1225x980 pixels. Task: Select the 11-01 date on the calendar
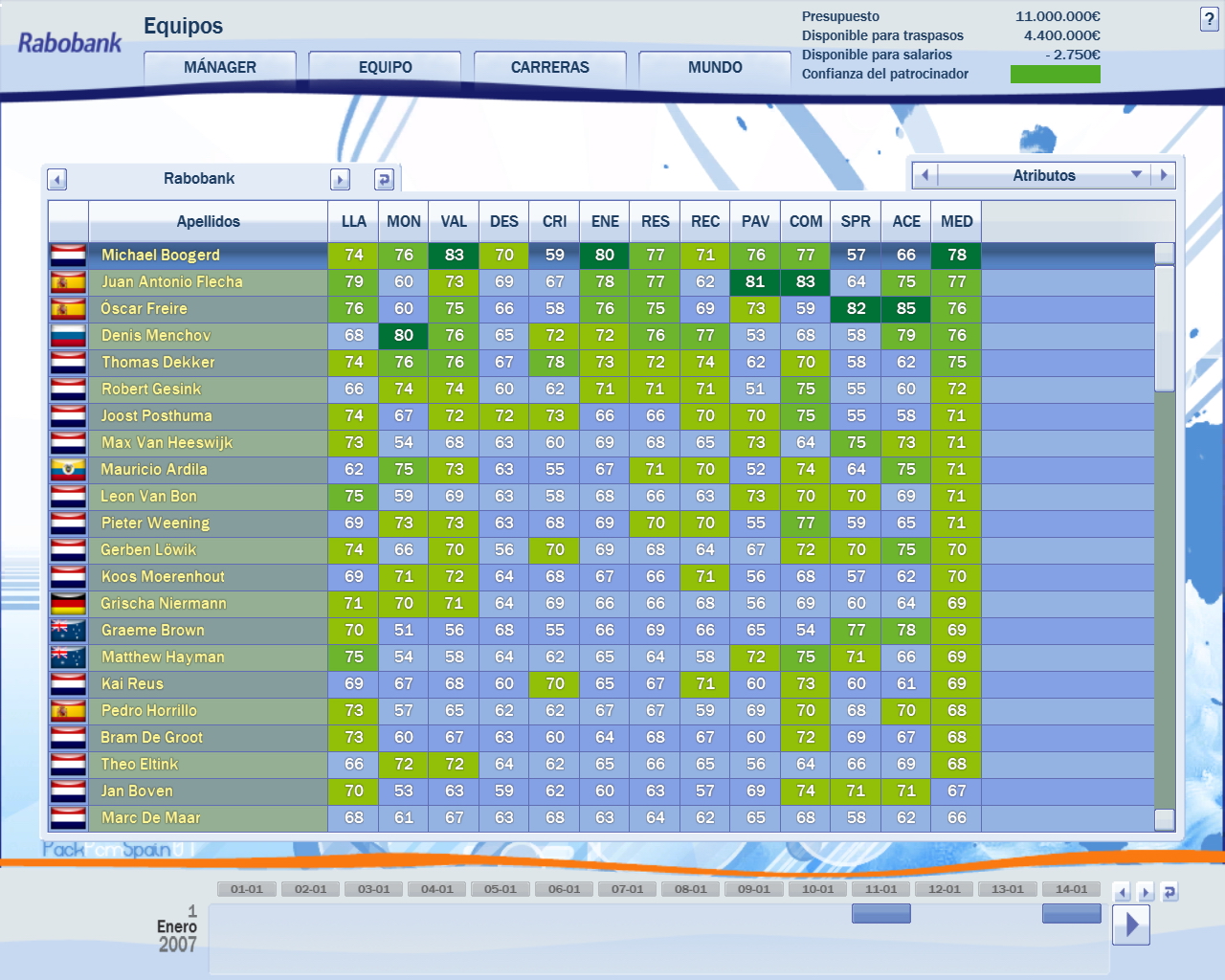880,889
